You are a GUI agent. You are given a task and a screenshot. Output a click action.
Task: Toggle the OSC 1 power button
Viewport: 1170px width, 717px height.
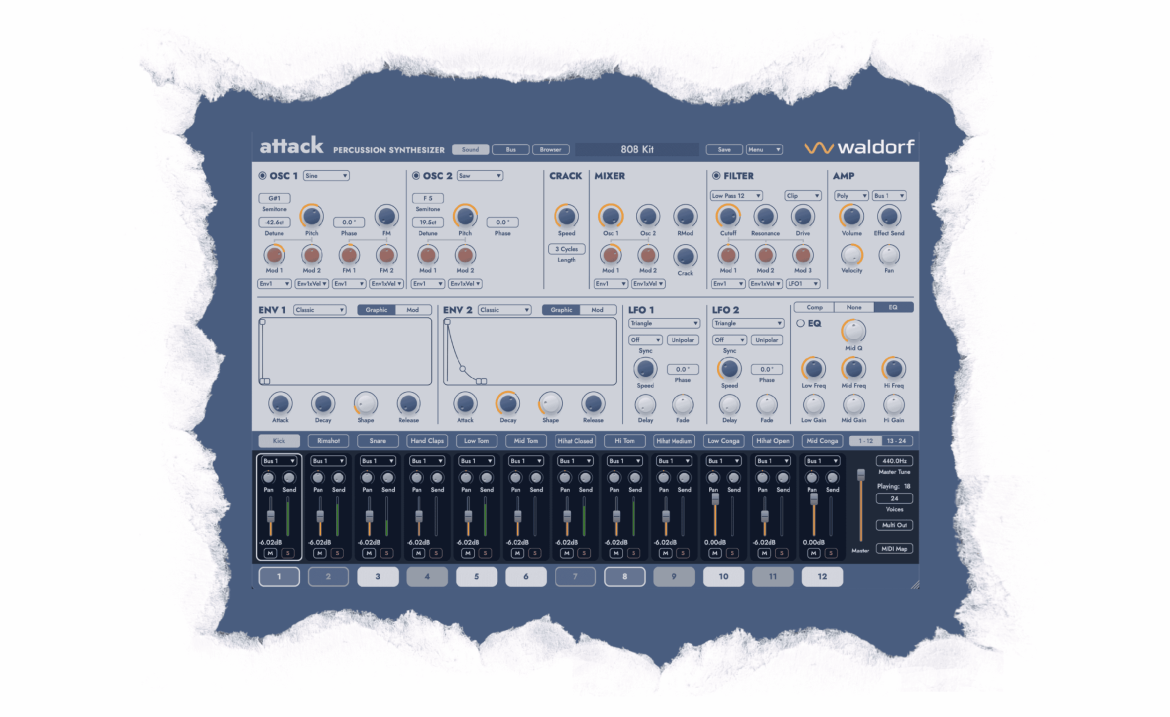(263, 176)
